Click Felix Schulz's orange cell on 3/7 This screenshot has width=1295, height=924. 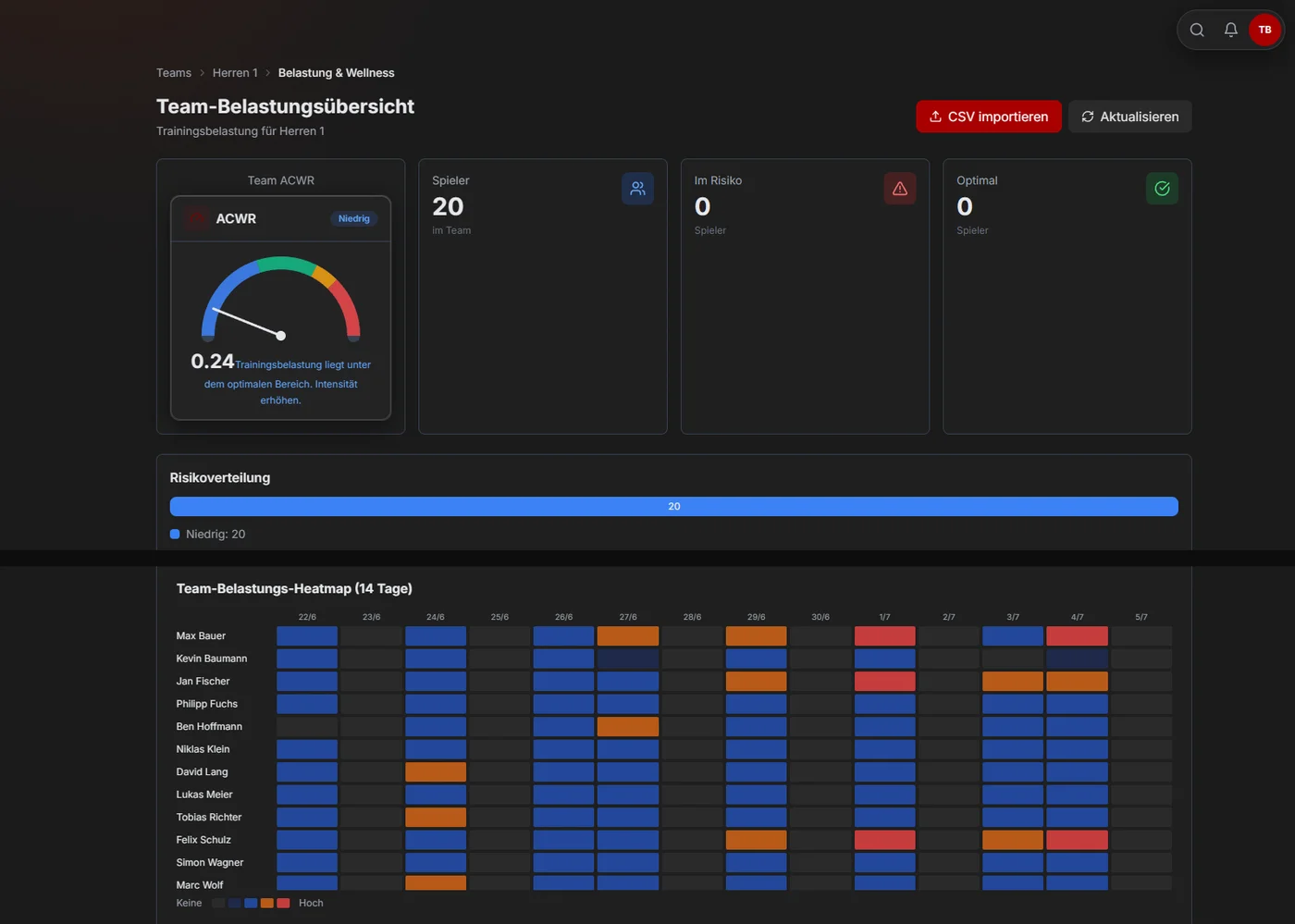tap(1013, 840)
